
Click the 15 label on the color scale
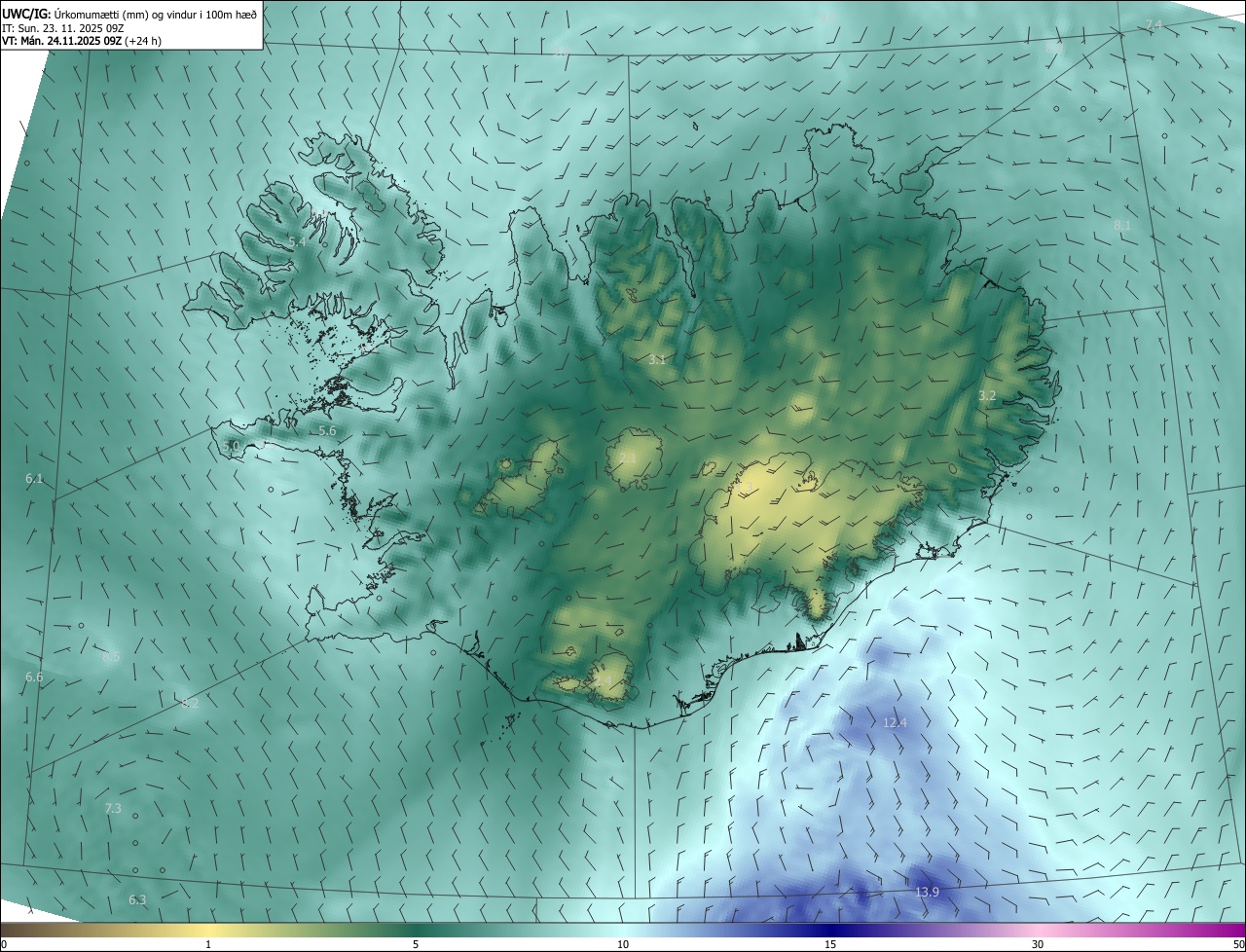tap(830, 944)
